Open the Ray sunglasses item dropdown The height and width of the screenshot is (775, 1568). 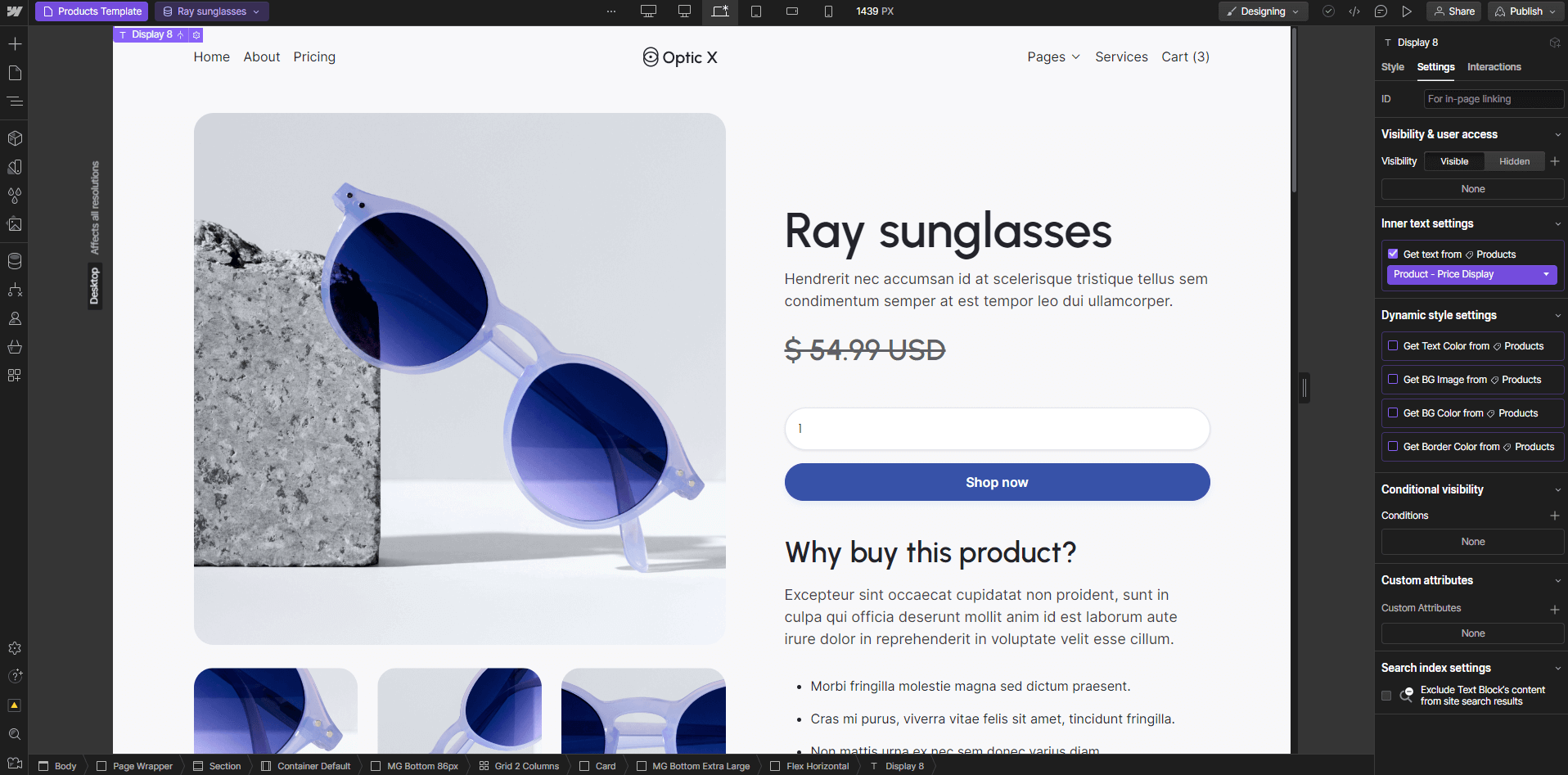[x=211, y=11]
